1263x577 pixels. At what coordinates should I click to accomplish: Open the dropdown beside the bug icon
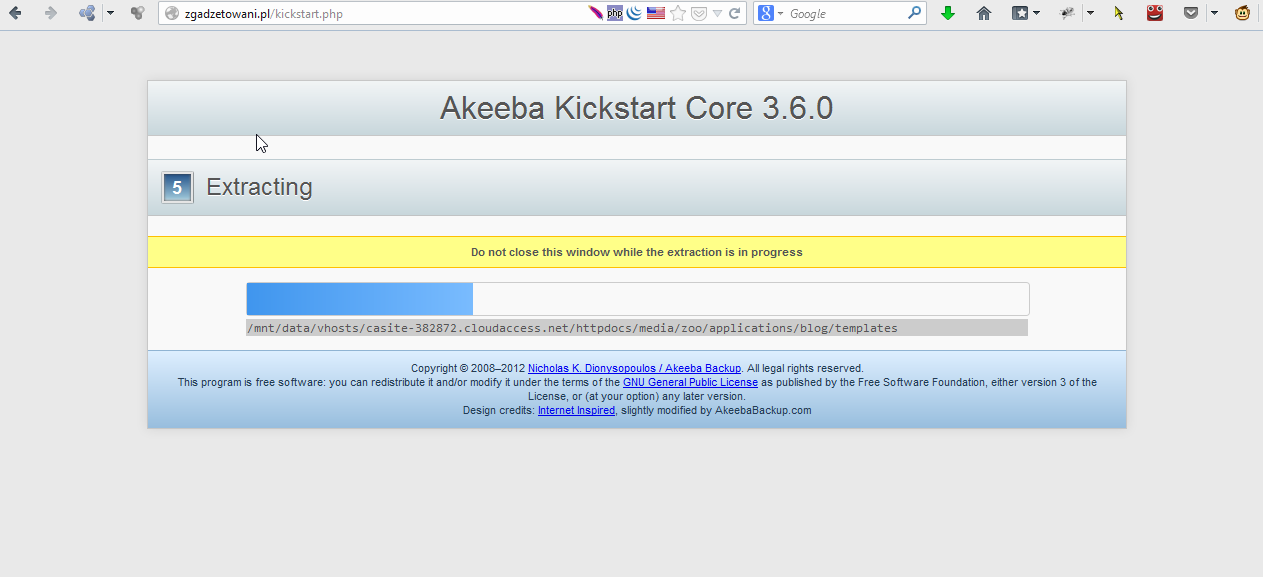pyautogui.click(x=1090, y=13)
